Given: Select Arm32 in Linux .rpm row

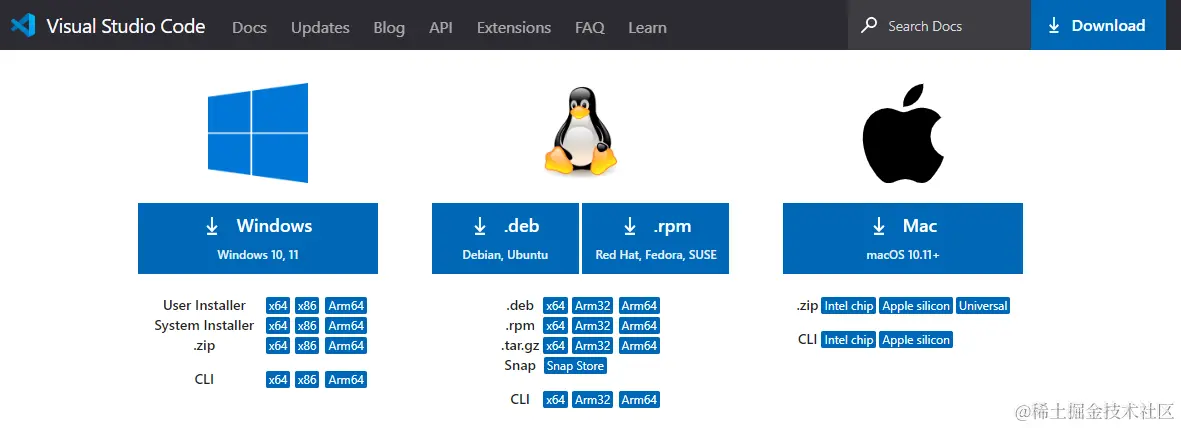Looking at the screenshot, I should [593, 326].
